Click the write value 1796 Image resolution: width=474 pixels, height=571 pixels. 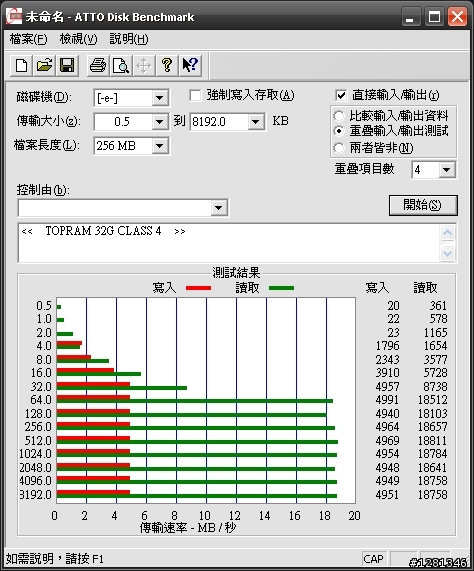coord(388,346)
